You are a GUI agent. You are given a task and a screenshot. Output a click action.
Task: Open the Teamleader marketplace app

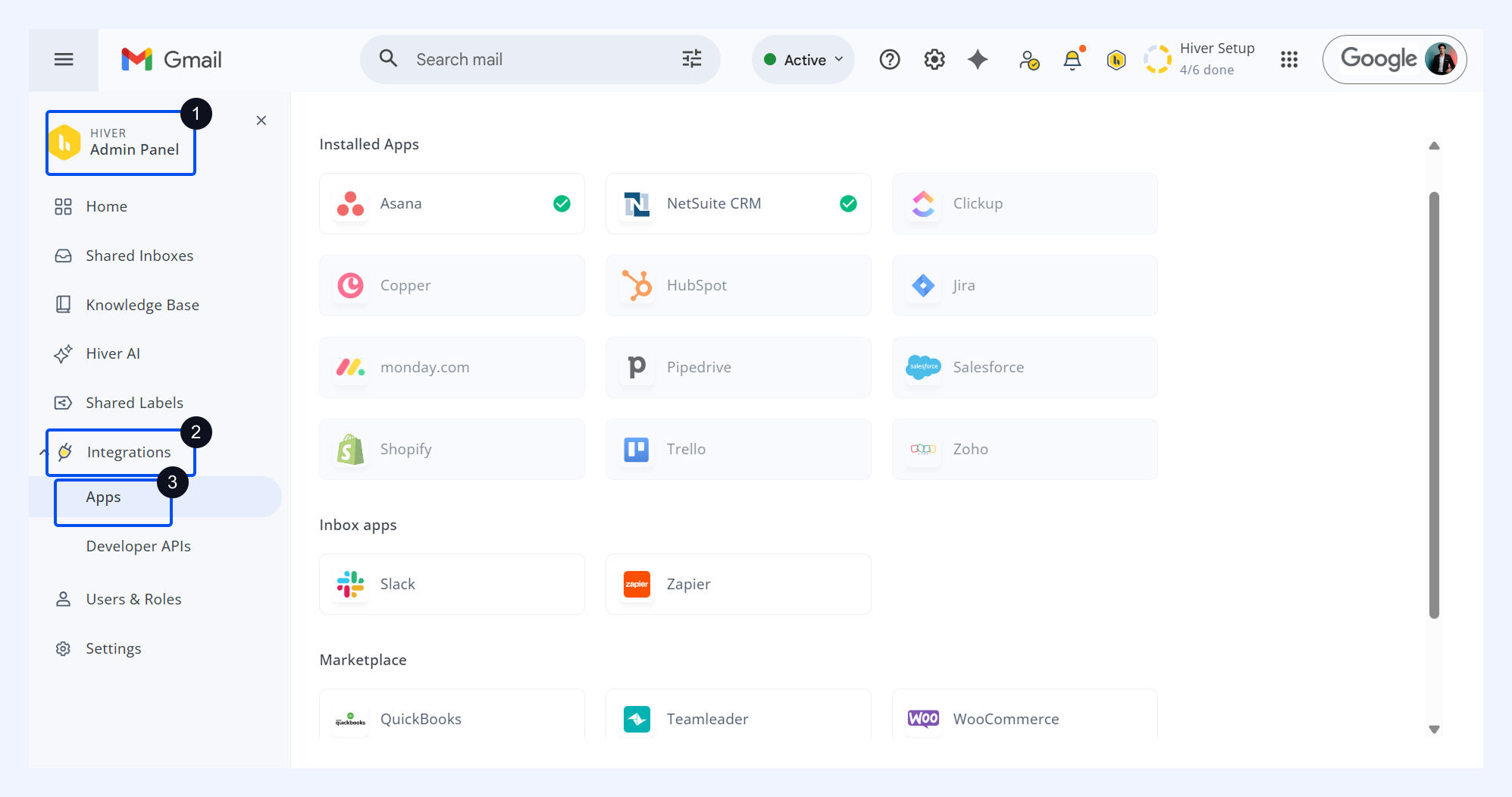[738, 714]
